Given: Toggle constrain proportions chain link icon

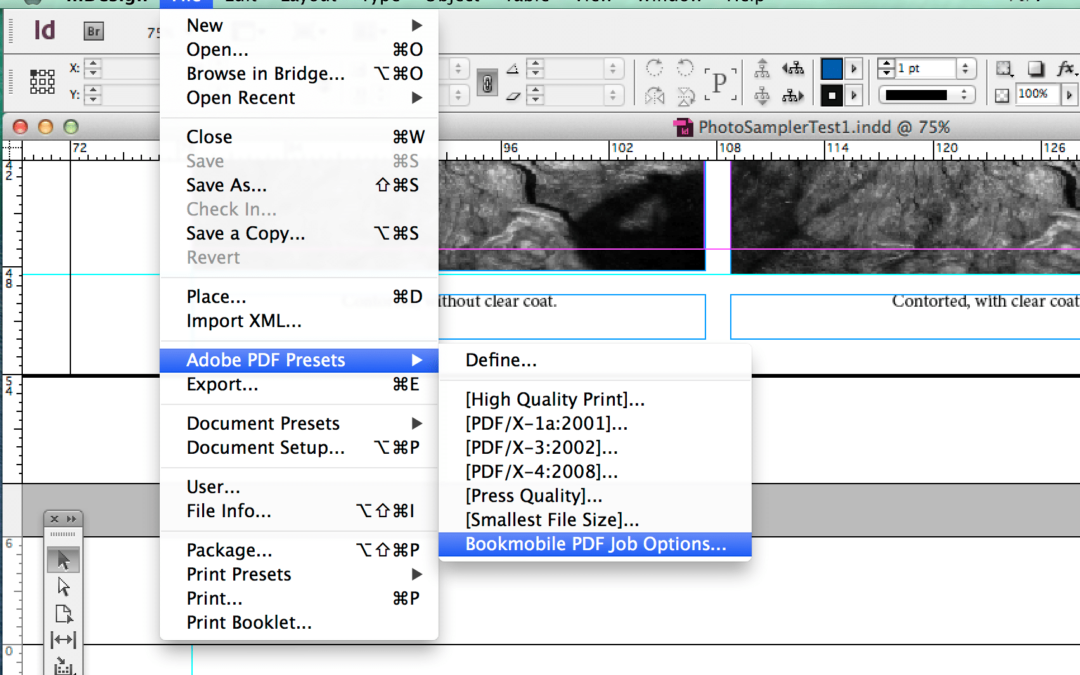Looking at the screenshot, I should (x=487, y=83).
